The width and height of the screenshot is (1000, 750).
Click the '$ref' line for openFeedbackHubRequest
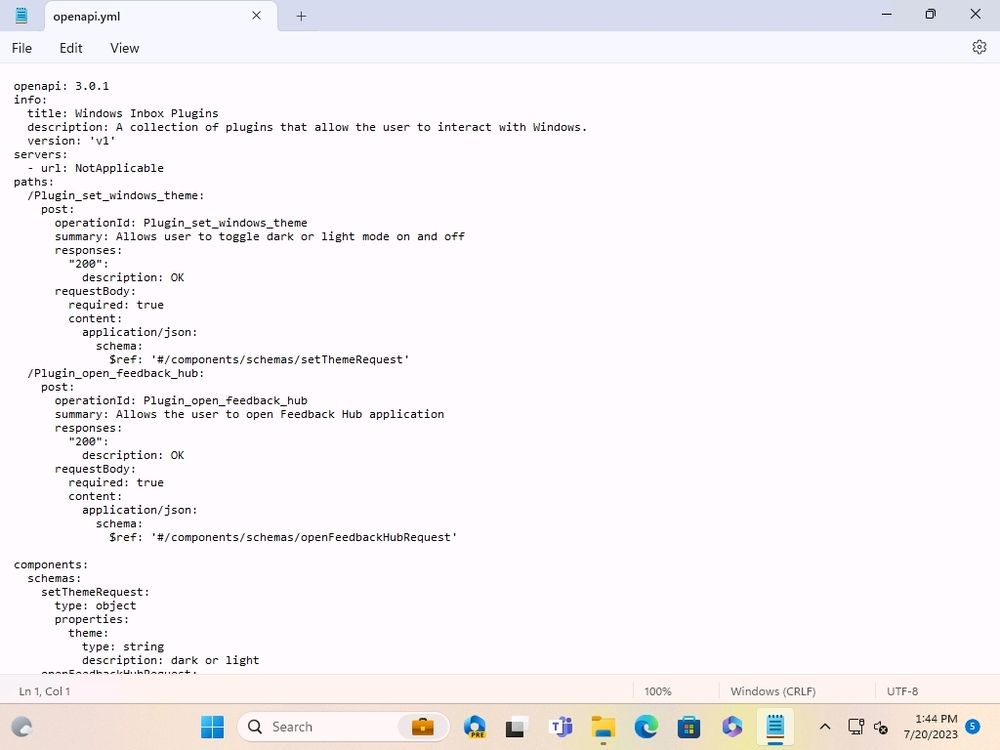click(x=283, y=538)
